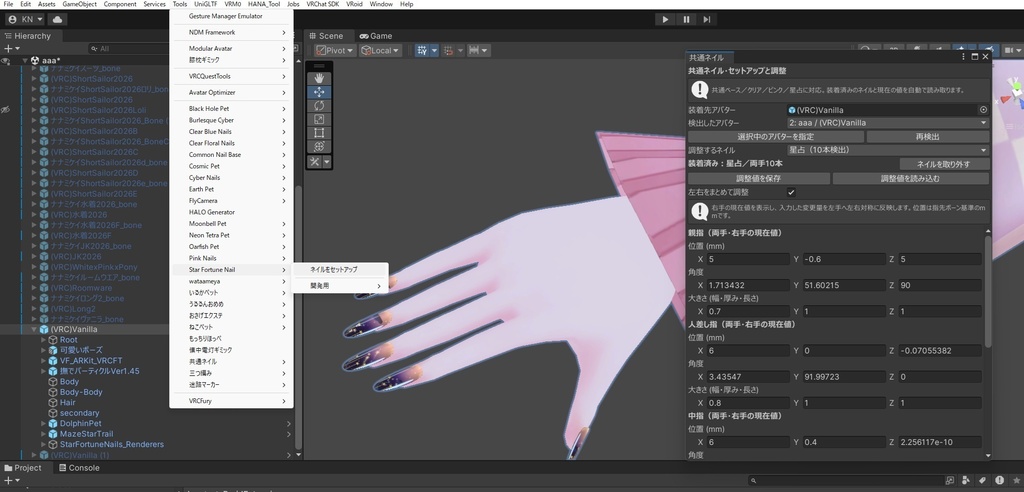This screenshot has width=1024, height=492.
Task: Open the Tools menu
Action: click(180, 4)
